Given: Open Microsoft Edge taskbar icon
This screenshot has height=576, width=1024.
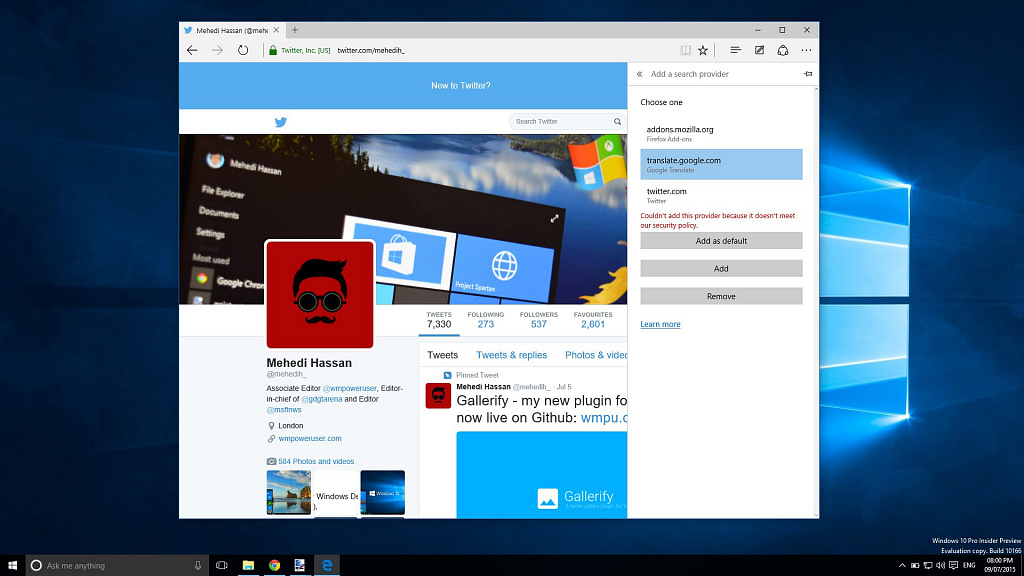Looking at the screenshot, I should click(x=327, y=566).
